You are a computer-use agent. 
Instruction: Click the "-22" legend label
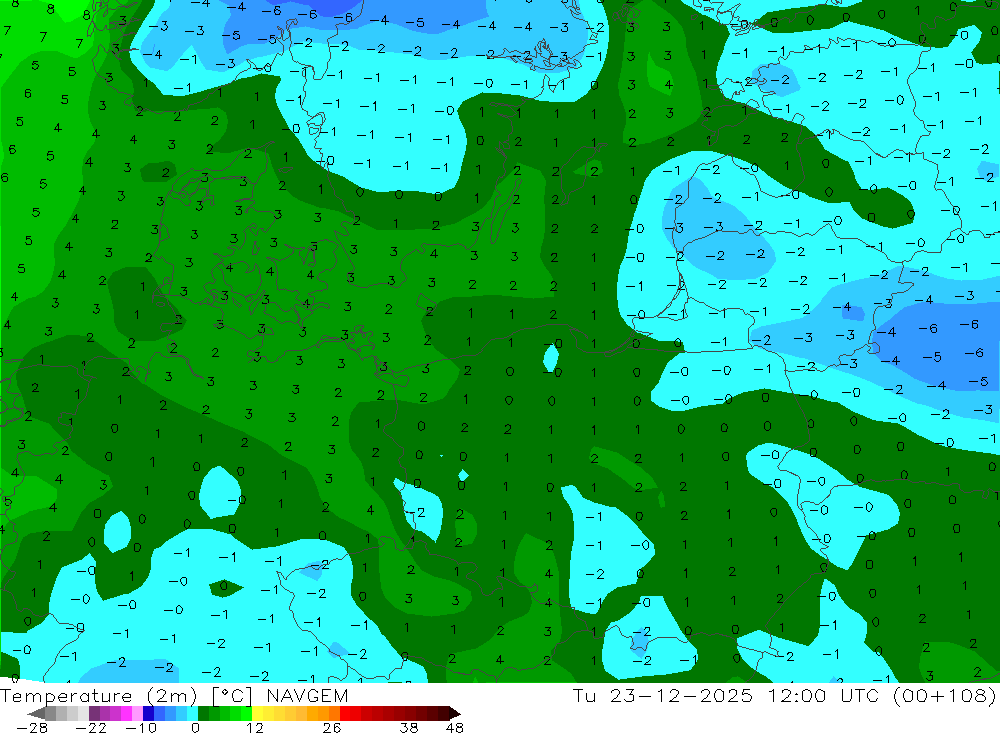(x=91, y=728)
